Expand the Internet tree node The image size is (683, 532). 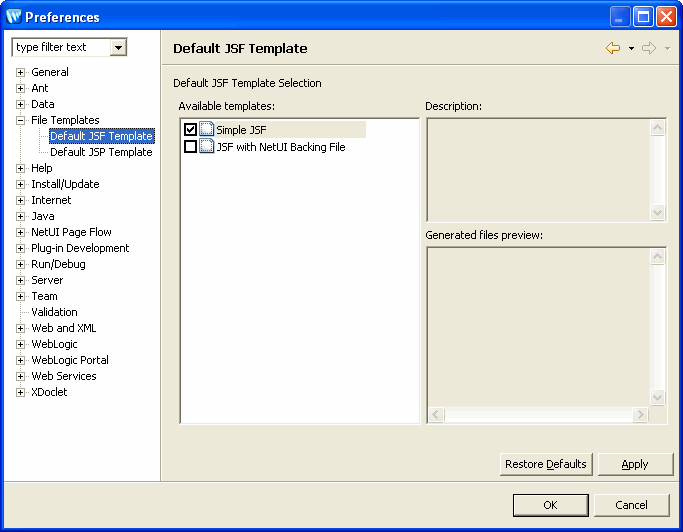coord(20,200)
